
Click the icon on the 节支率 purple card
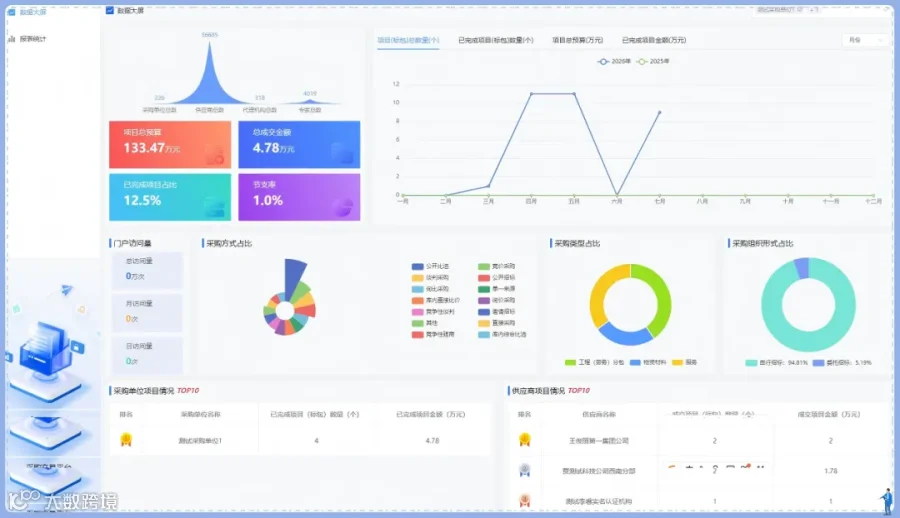[343, 207]
